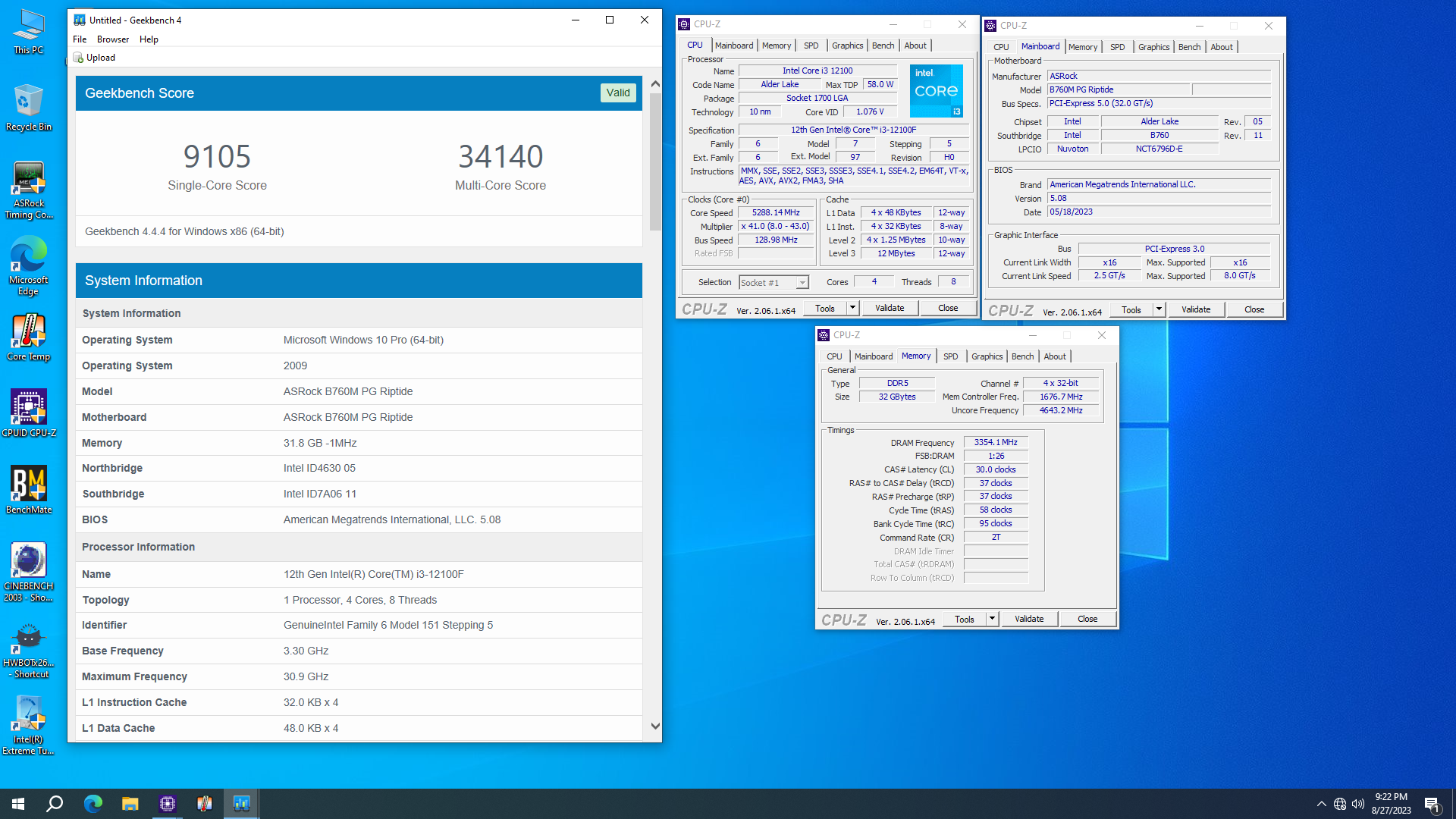Open Intel Extreme Tuning desktop shortcut
Screen dimensions: 1456x819
pos(29,726)
